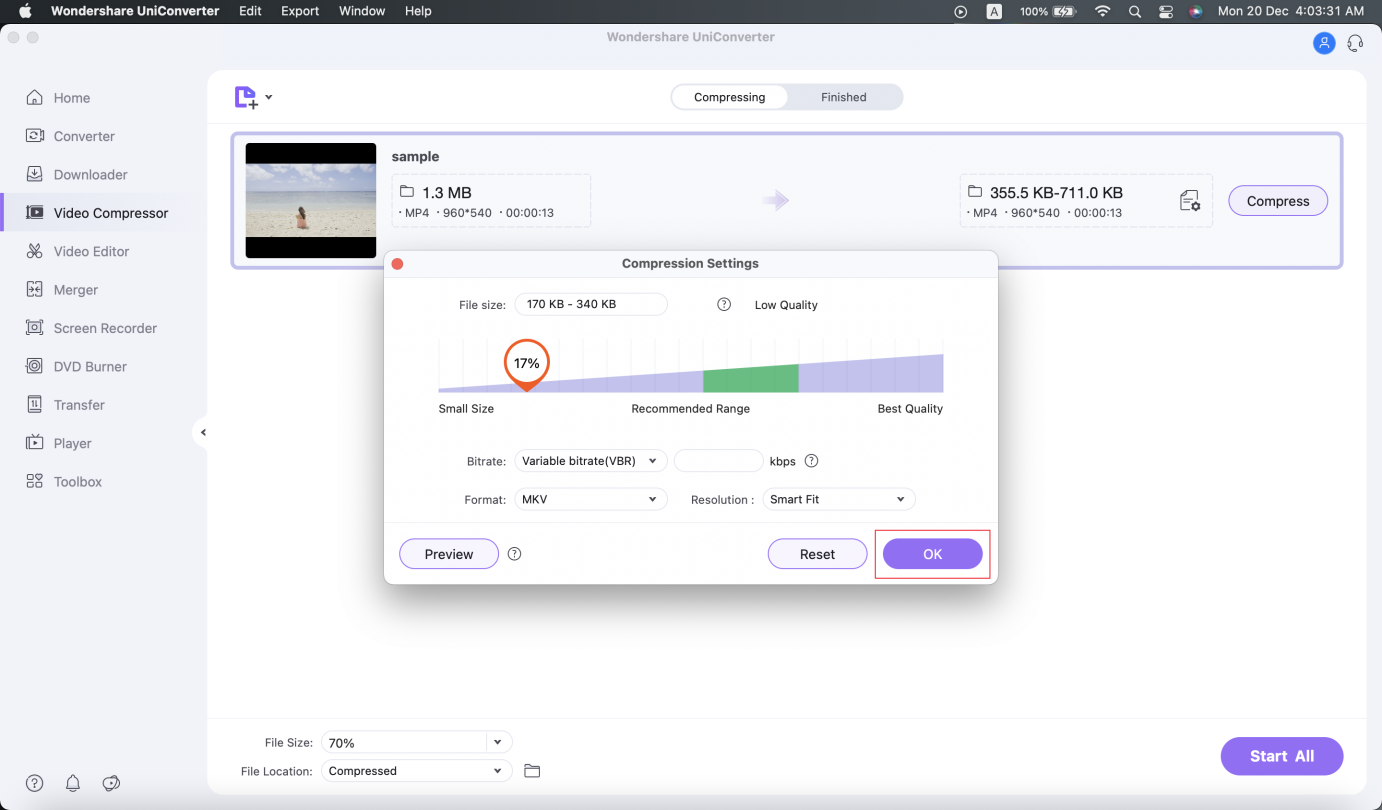
Task: Switch to the Finished tab
Action: tap(844, 97)
